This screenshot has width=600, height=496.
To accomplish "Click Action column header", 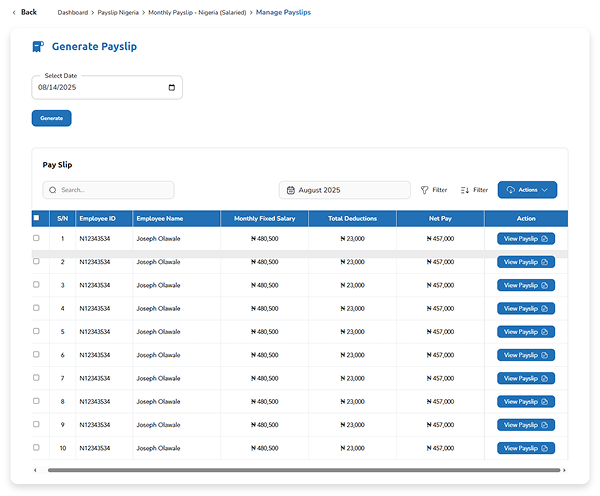I will (526, 219).
